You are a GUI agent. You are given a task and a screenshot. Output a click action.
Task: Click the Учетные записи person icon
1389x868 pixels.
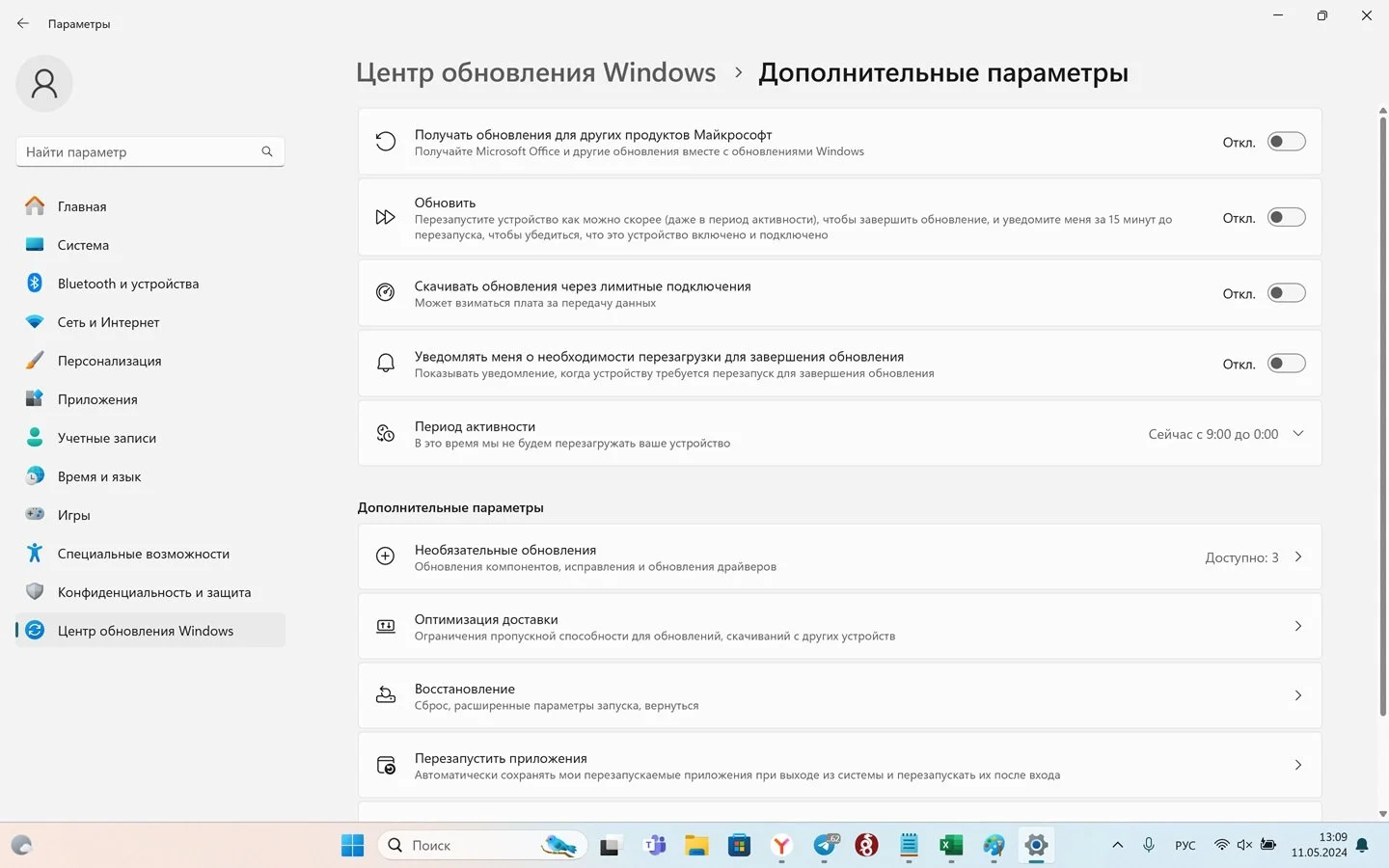point(35,437)
